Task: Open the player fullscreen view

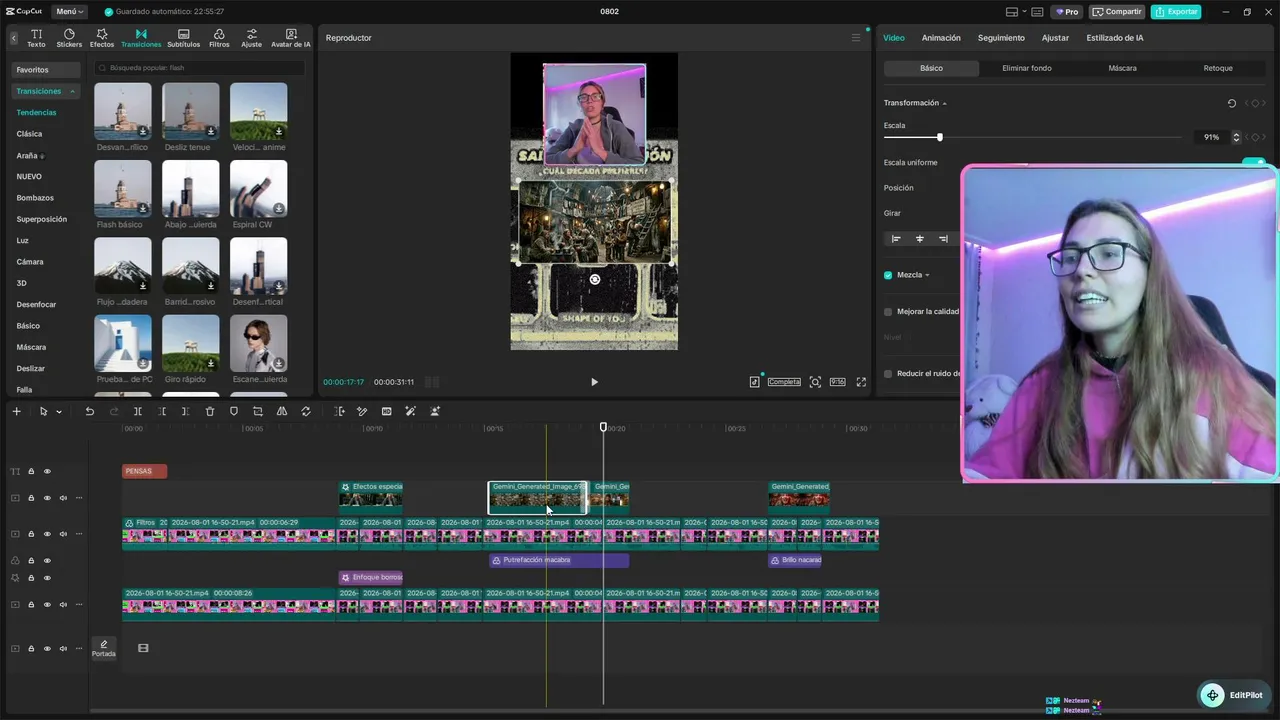Action: 861,382
